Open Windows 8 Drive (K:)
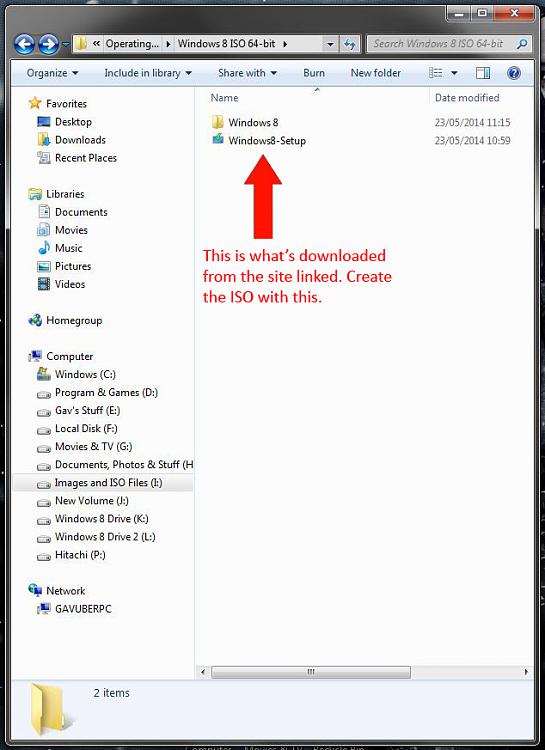545x750 pixels. [93, 519]
